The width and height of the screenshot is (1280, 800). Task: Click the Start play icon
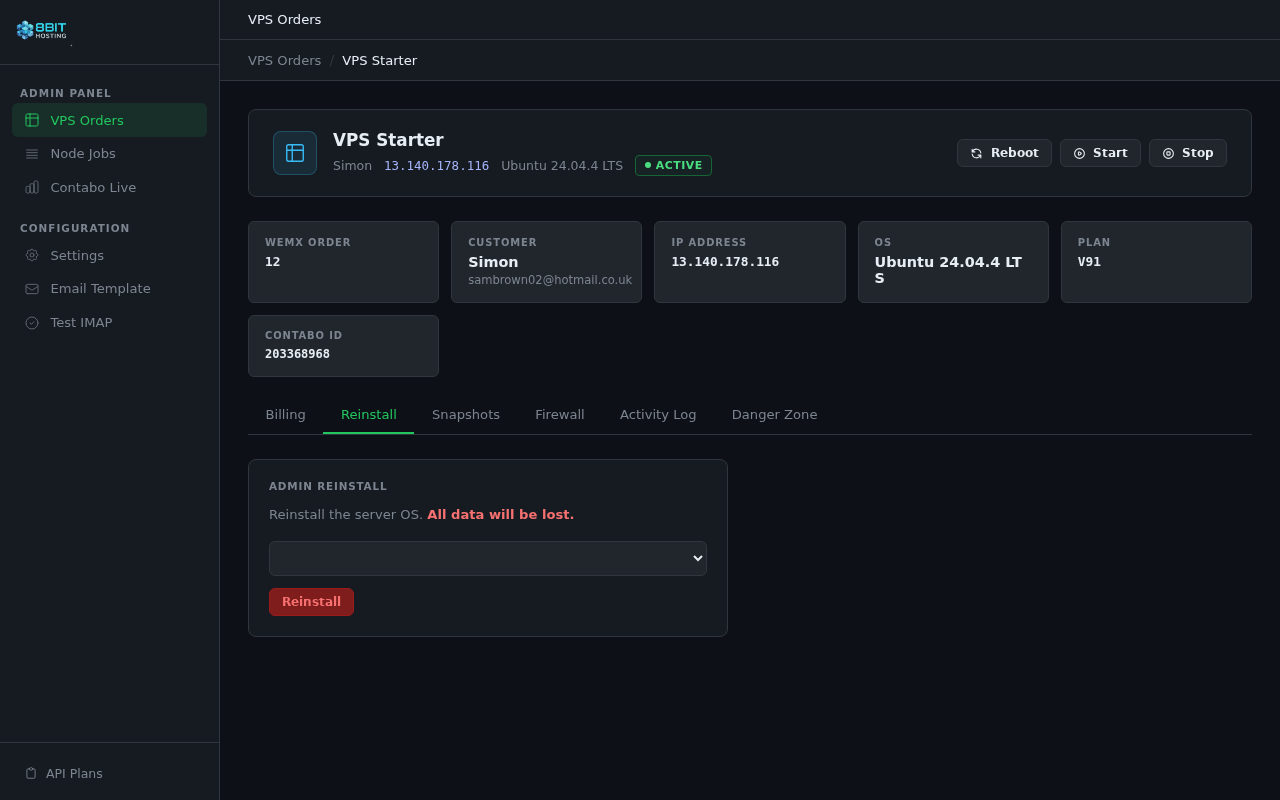coord(1079,153)
